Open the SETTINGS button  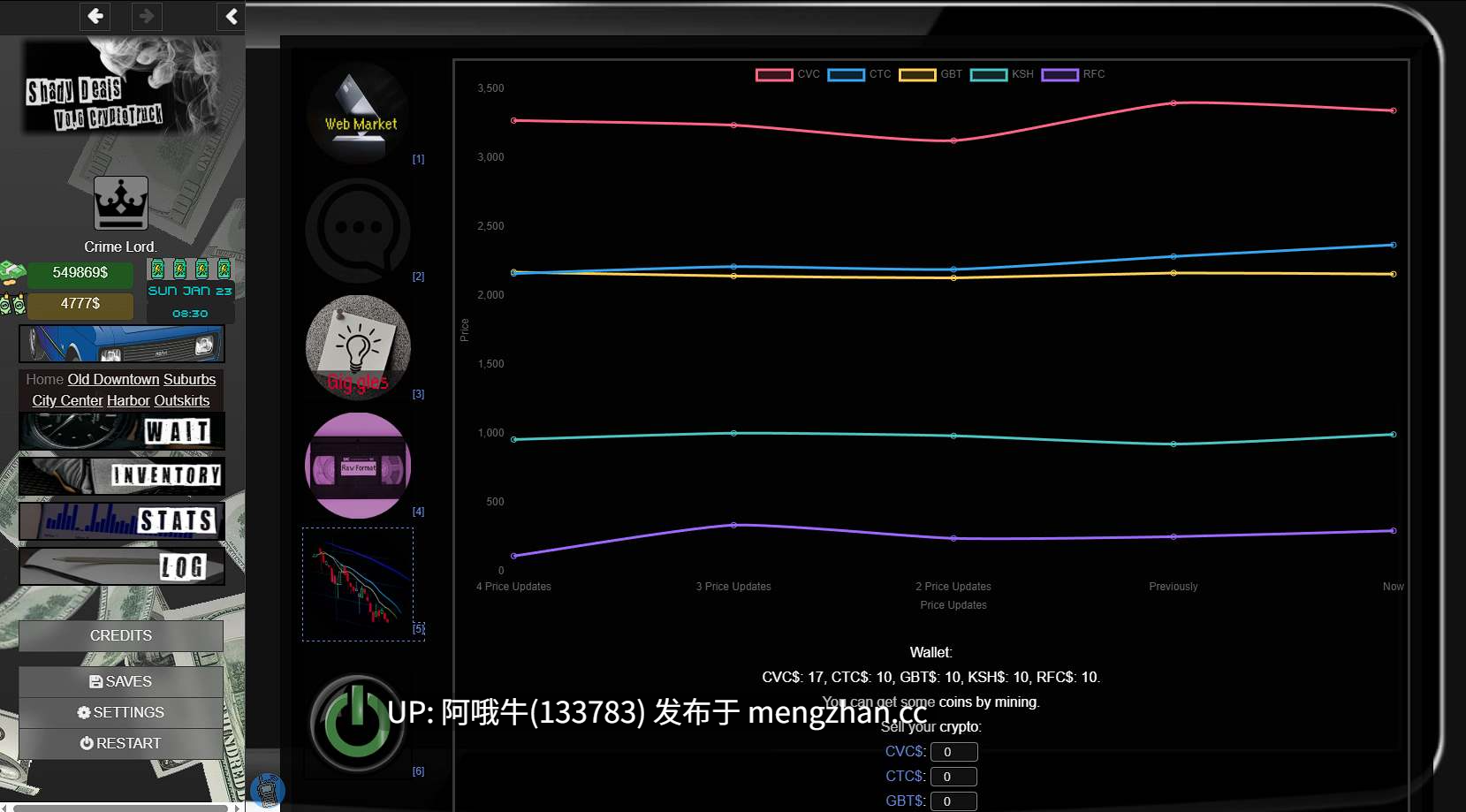click(121, 712)
